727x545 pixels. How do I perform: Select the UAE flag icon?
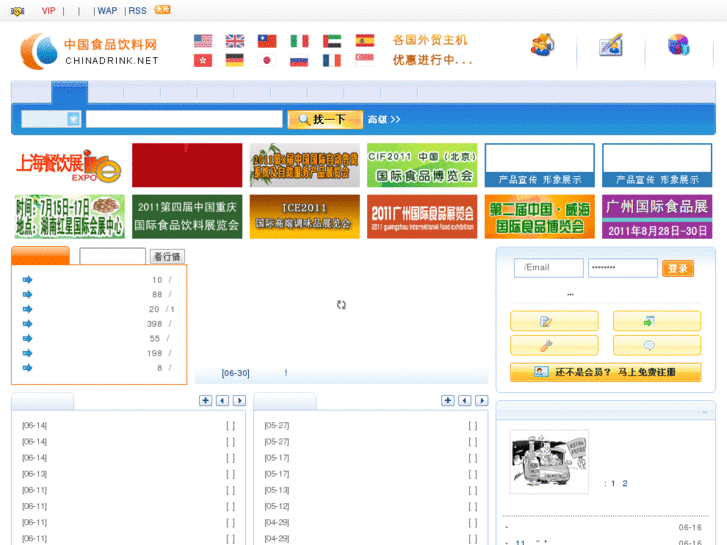332,41
